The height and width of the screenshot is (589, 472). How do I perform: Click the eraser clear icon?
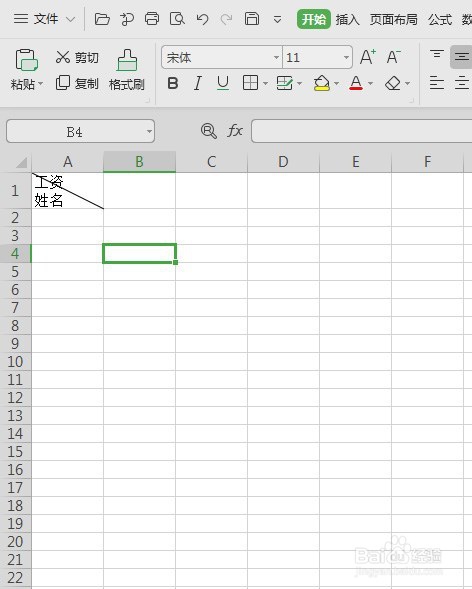coord(393,83)
